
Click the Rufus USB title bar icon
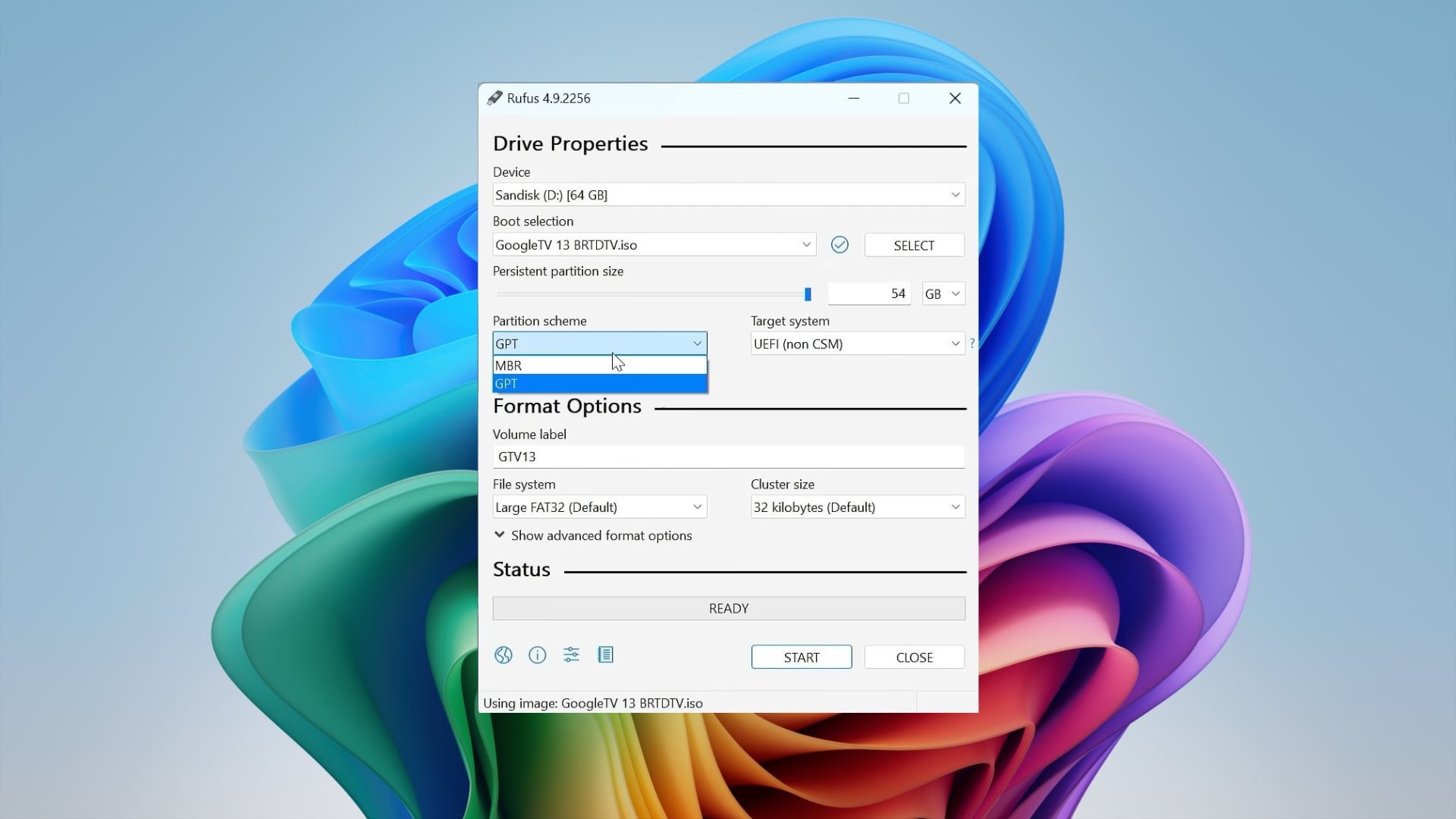[x=494, y=99]
